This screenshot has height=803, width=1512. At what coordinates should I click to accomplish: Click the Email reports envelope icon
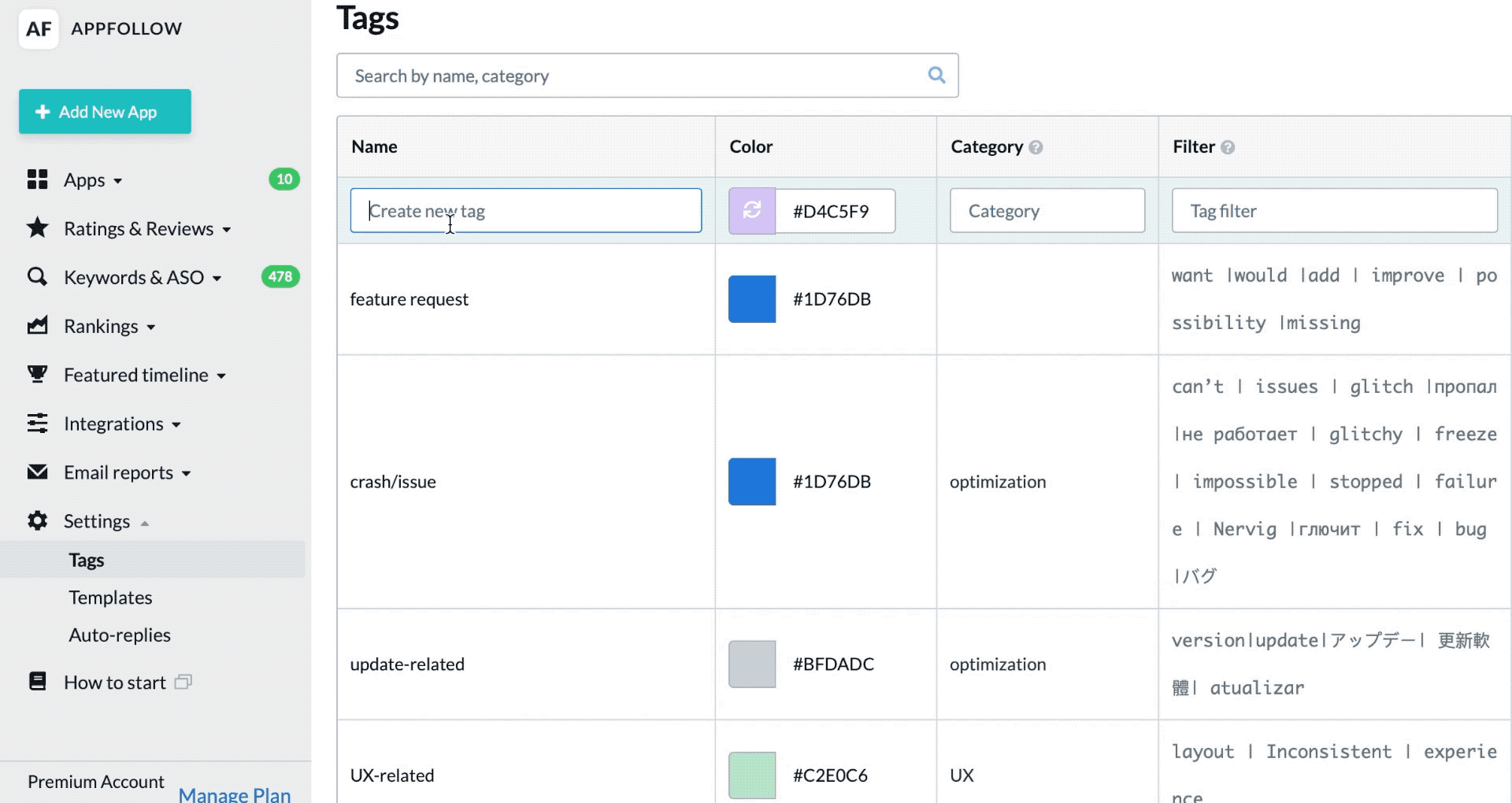[37, 472]
